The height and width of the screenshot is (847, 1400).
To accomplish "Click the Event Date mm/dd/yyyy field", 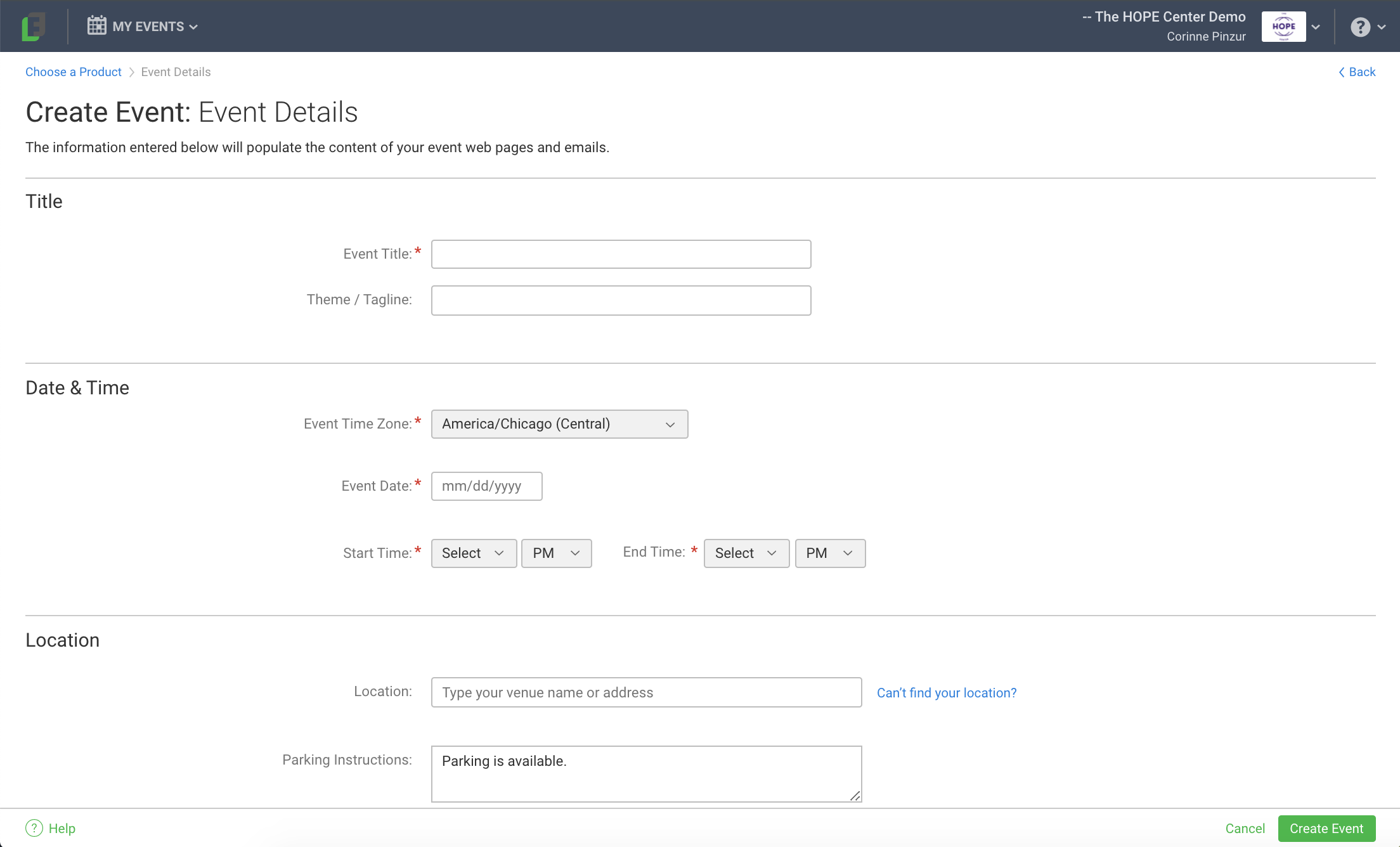I will (x=486, y=486).
